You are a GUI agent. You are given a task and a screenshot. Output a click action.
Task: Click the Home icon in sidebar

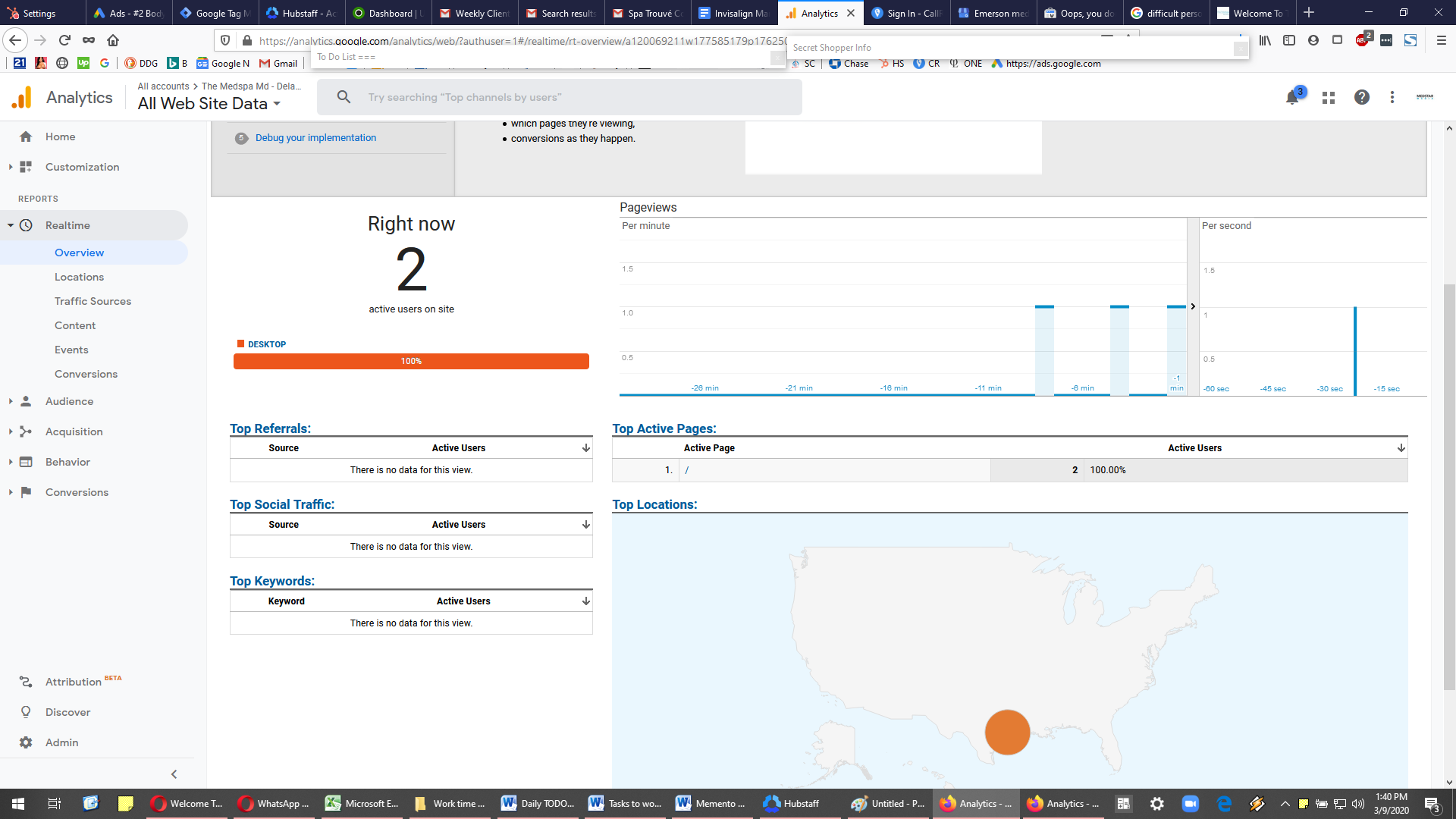[26, 136]
